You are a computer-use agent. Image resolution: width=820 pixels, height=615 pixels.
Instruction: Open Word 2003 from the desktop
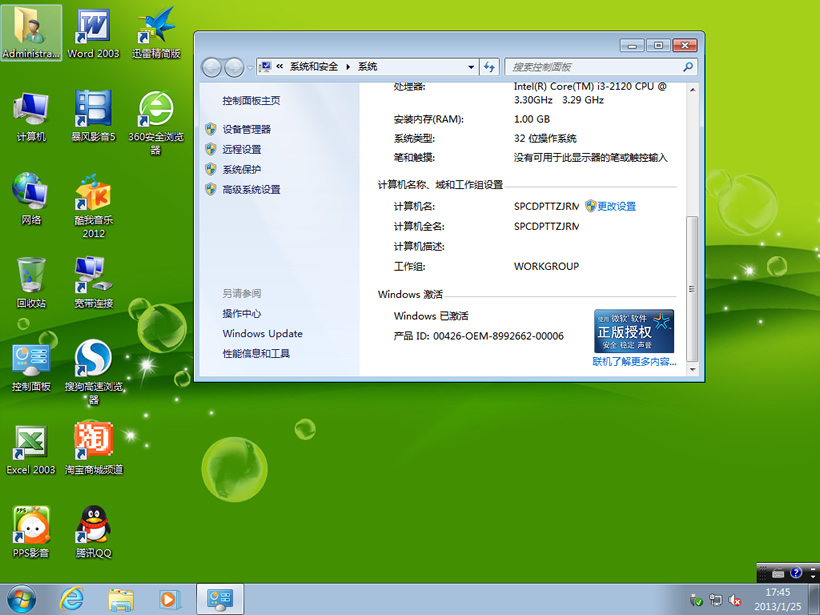click(x=93, y=28)
